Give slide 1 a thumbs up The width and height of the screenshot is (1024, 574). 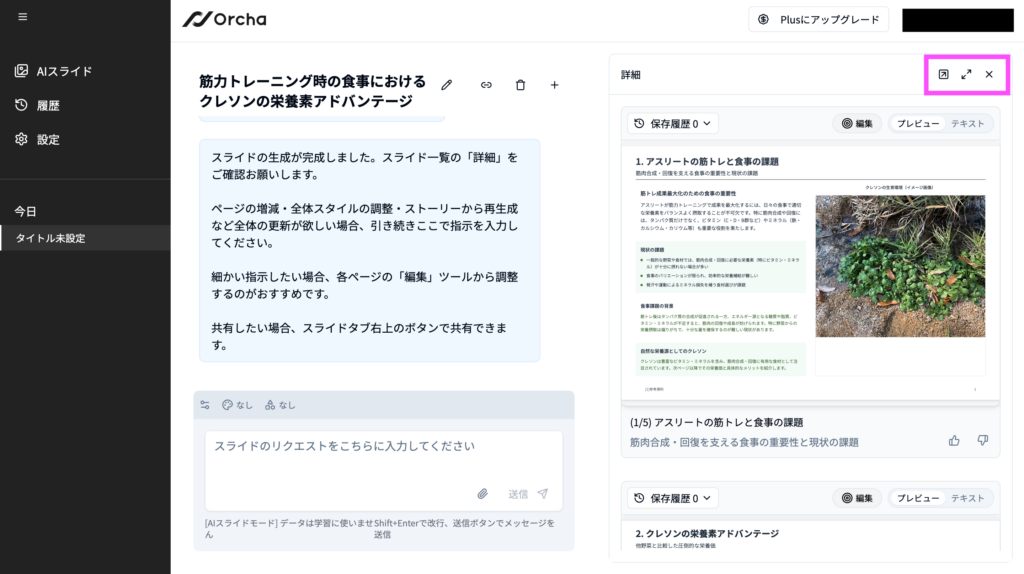click(x=954, y=441)
